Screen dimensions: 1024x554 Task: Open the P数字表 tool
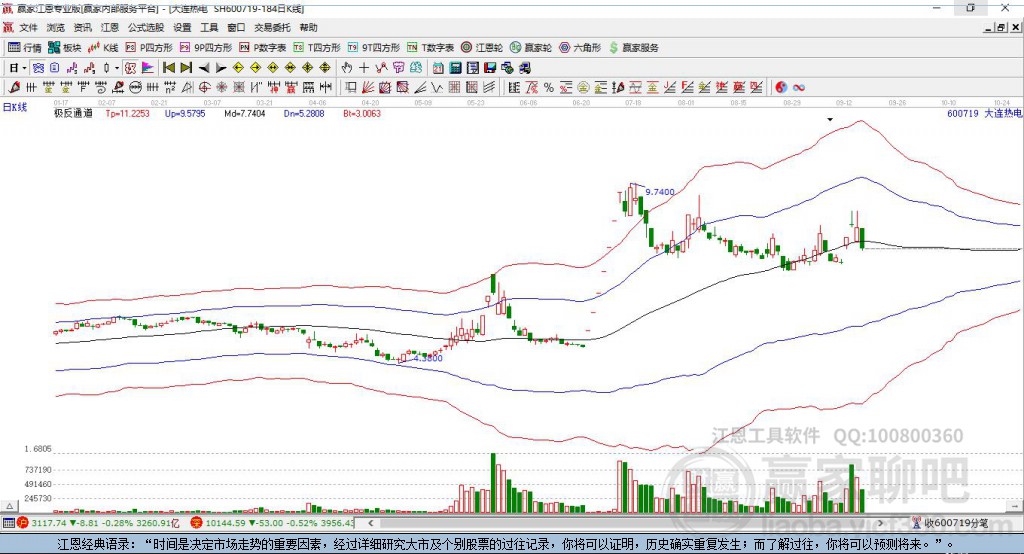point(263,48)
